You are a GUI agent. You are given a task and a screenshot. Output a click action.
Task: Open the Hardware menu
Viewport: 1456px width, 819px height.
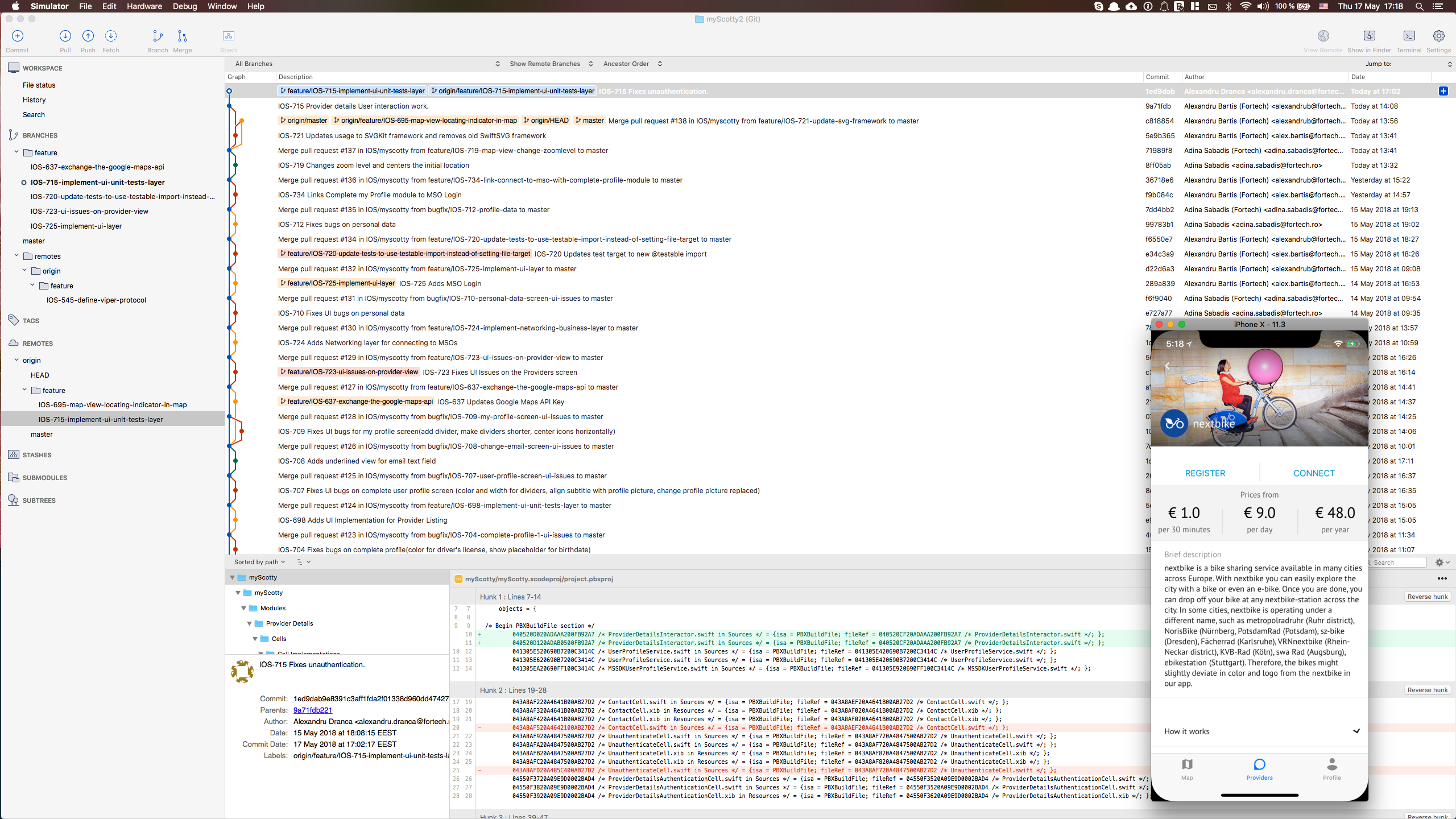pos(144,6)
